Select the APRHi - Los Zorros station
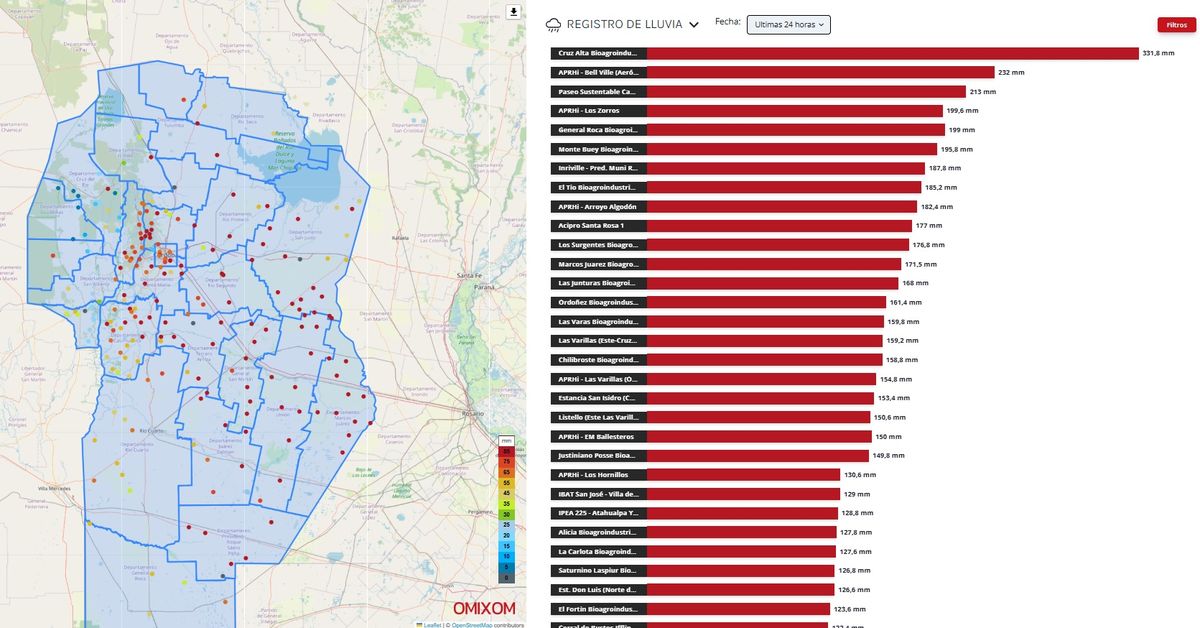The height and width of the screenshot is (628, 1200). point(598,111)
